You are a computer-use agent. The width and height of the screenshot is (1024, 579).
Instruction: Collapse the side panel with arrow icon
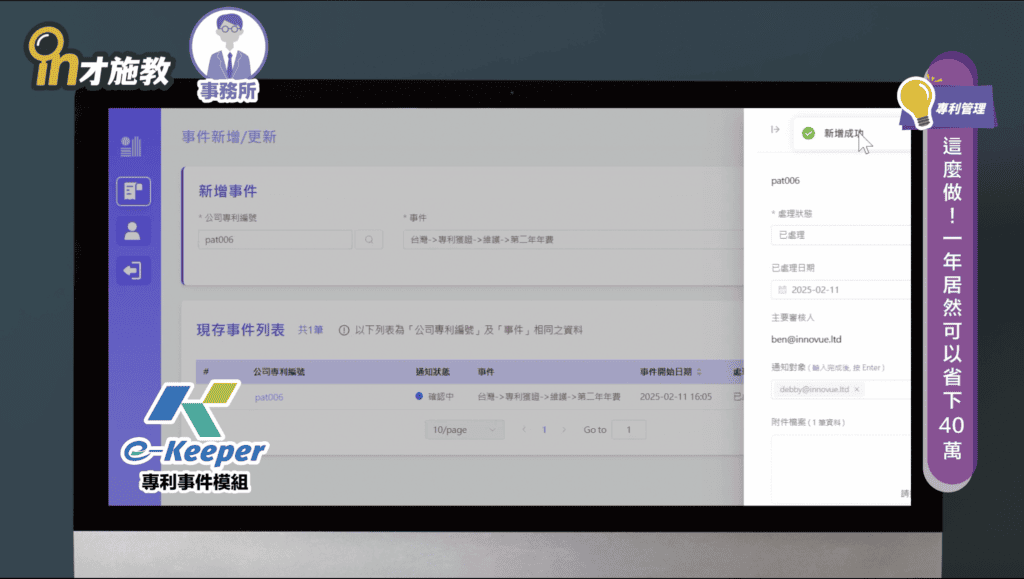point(775,130)
